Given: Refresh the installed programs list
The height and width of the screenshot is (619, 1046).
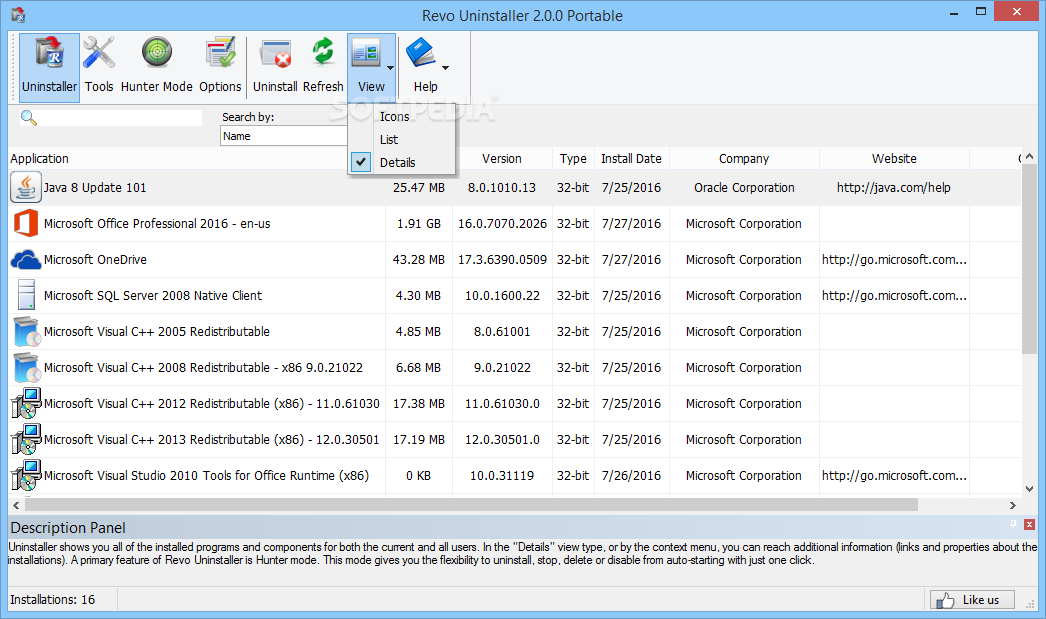Looking at the screenshot, I should (x=323, y=67).
